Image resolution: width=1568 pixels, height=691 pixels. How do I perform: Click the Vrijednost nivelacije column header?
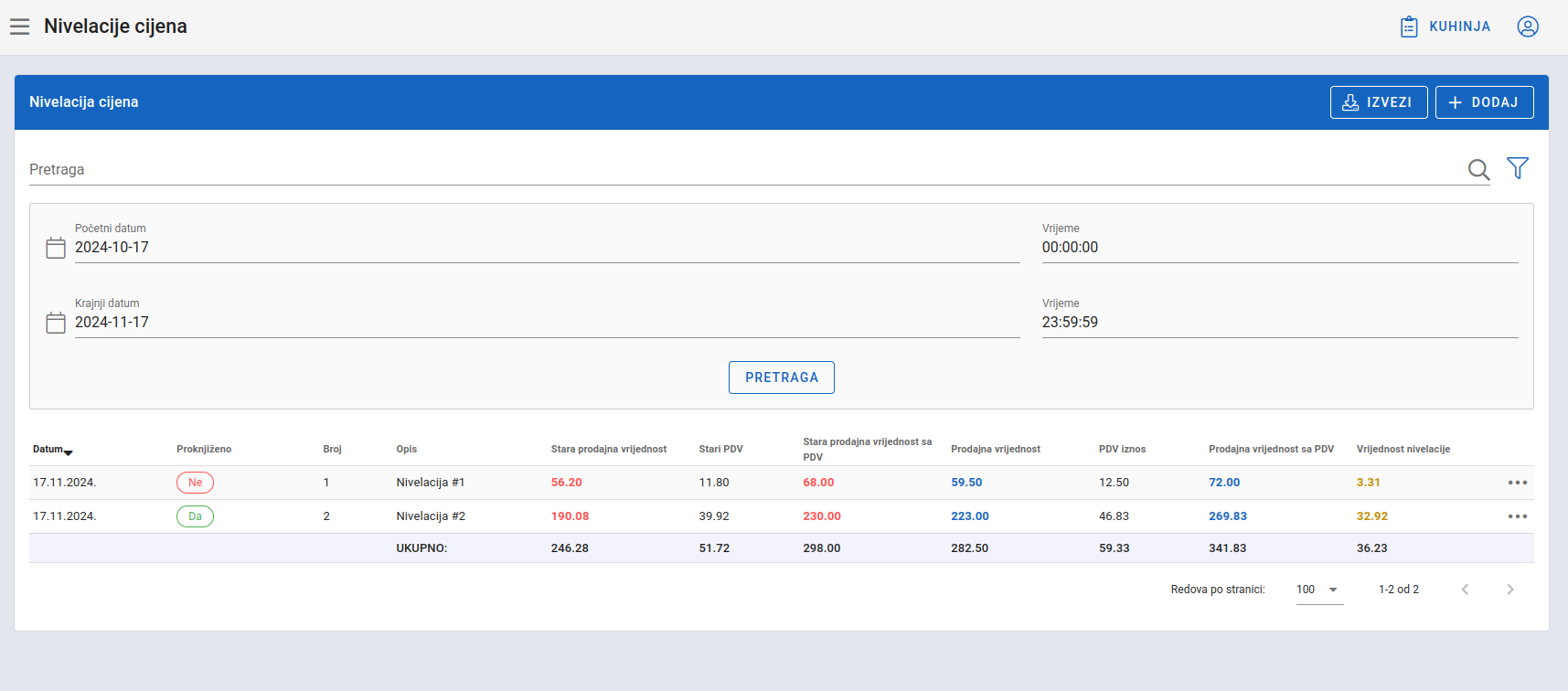(x=1403, y=450)
